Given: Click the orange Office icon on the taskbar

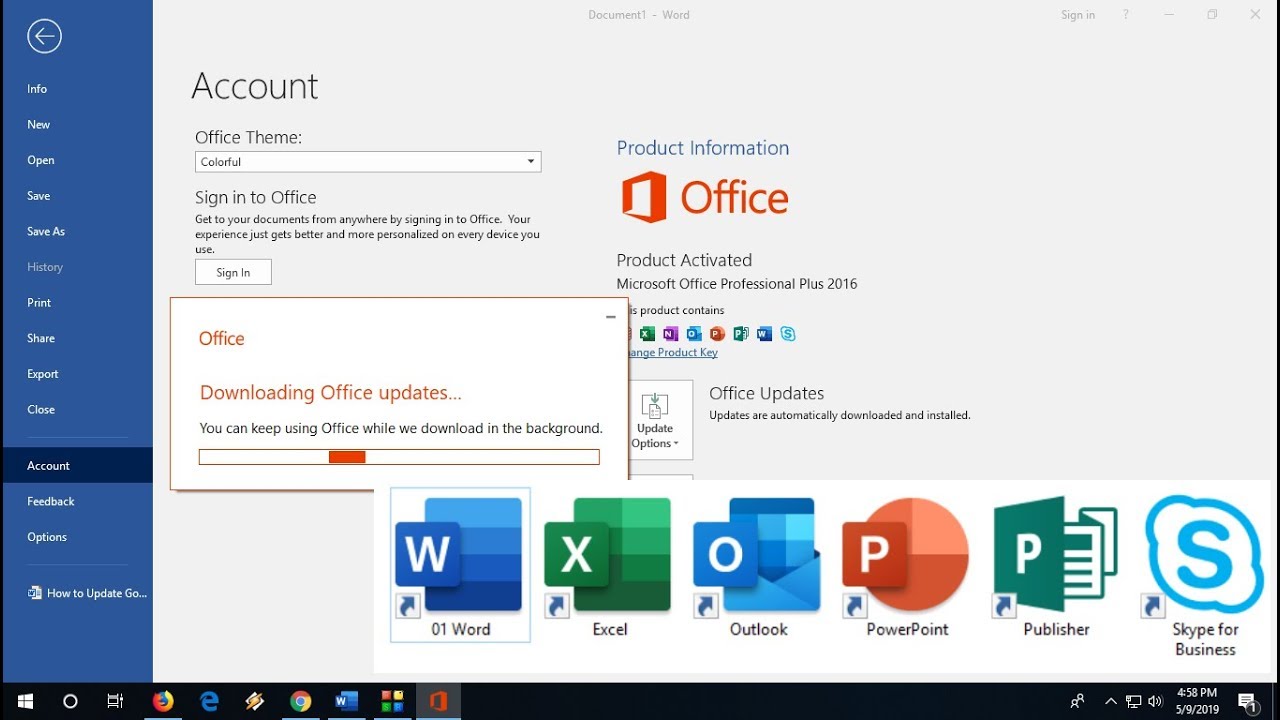Looking at the screenshot, I should coord(438,701).
